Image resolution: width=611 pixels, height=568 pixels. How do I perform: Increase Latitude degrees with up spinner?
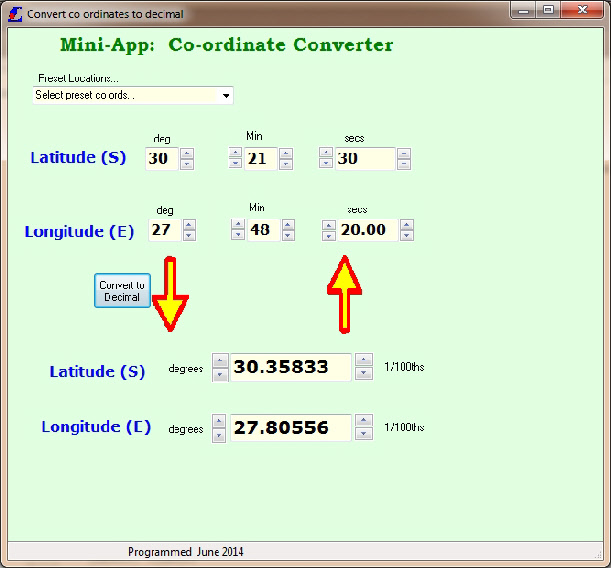pos(187,153)
